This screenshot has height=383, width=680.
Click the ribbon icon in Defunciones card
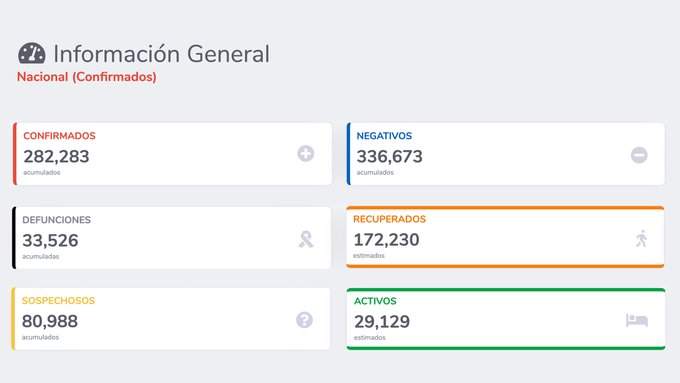point(306,239)
